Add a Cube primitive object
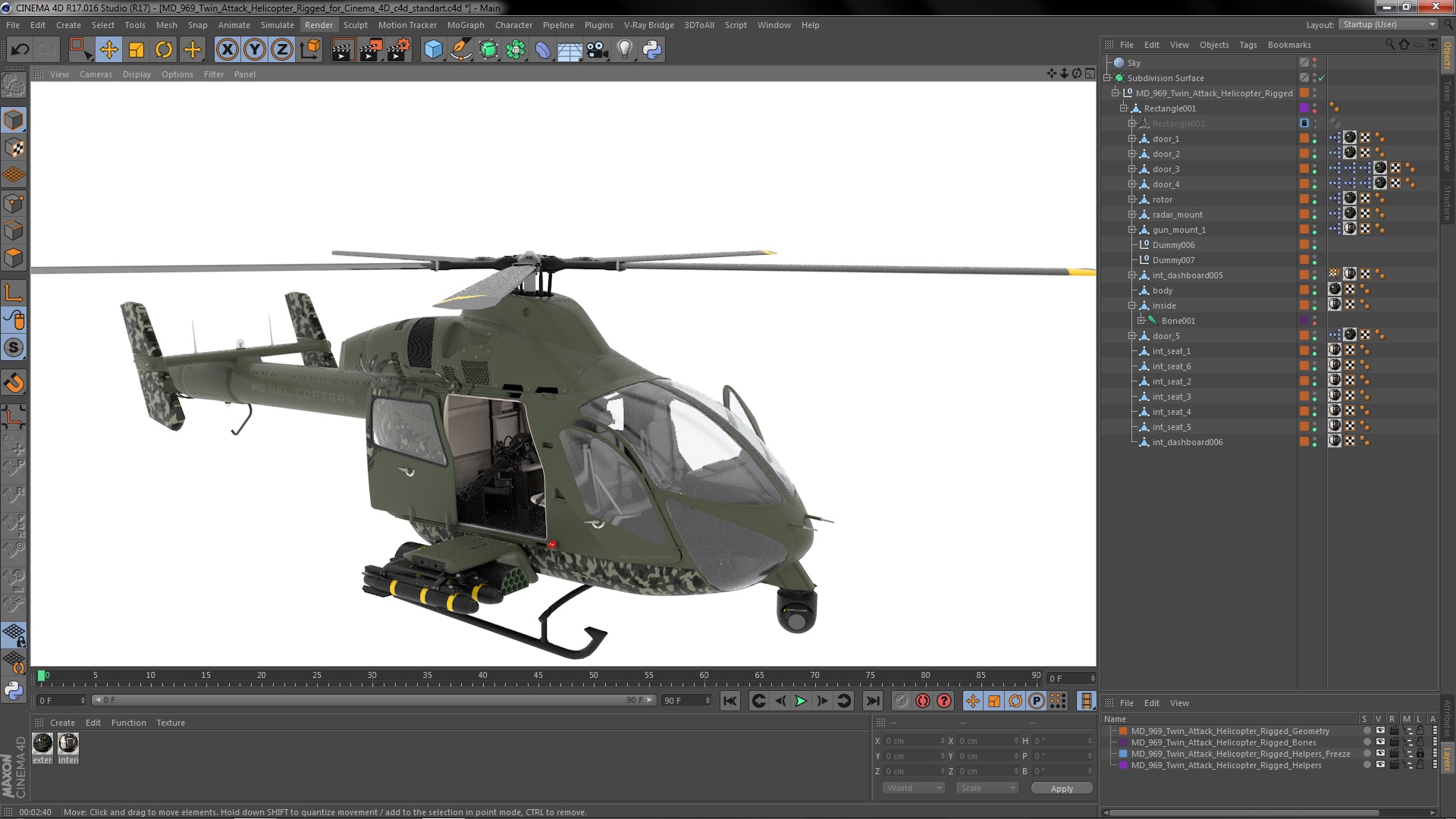Viewport: 1456px width, 819px height. coord(433,50)
